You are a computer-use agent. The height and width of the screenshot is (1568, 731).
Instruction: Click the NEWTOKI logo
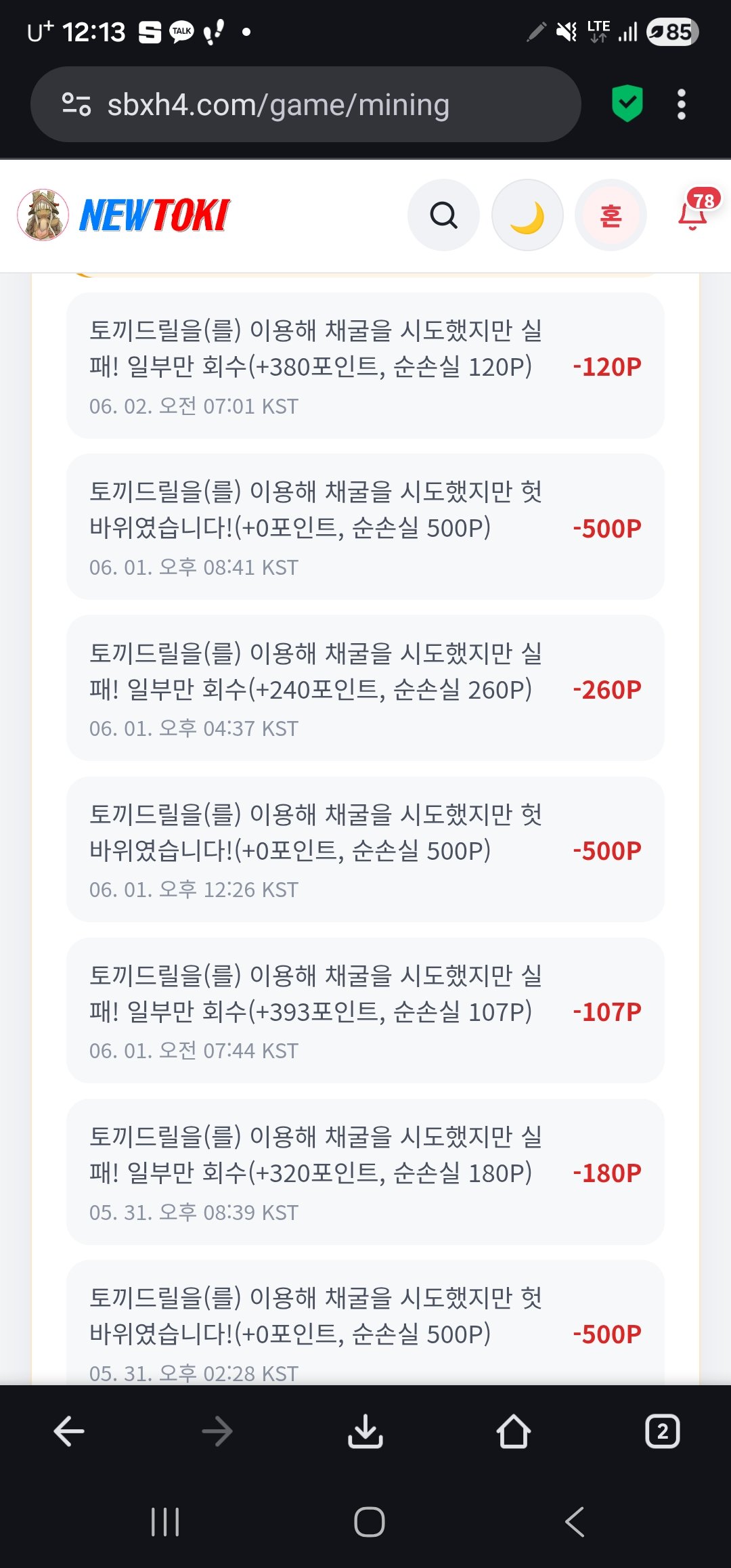155,215
